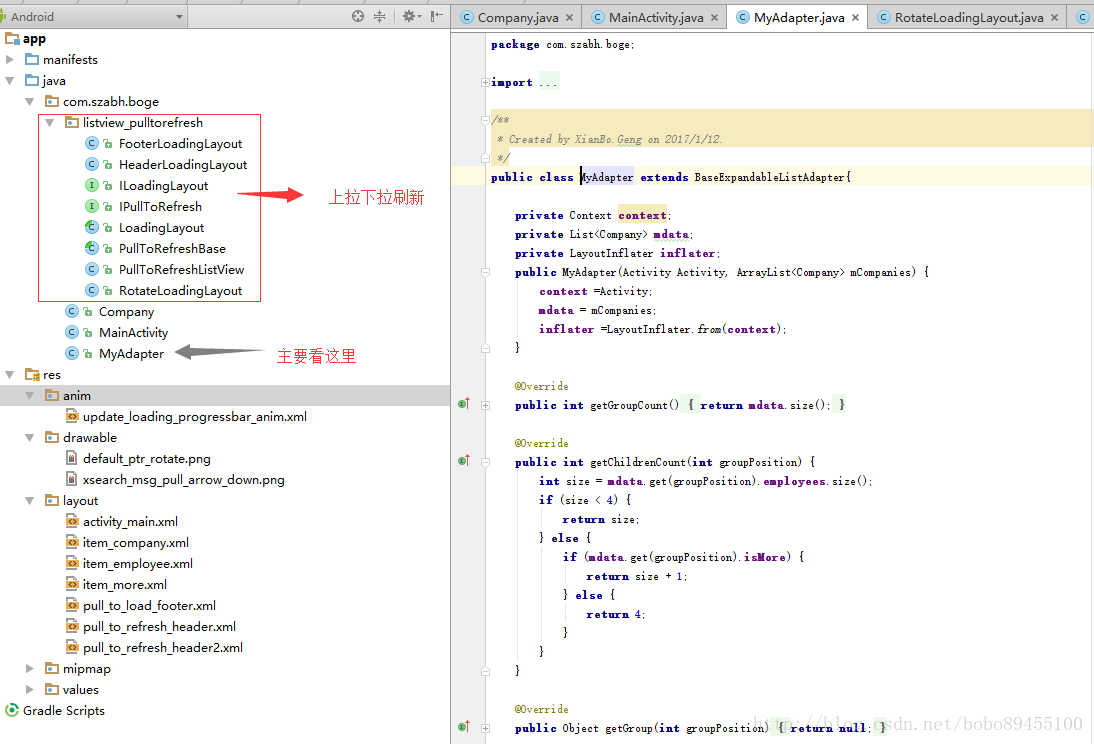
Task: Click the override gutter icon beside getGroup
Action: [x=464, y=727]
